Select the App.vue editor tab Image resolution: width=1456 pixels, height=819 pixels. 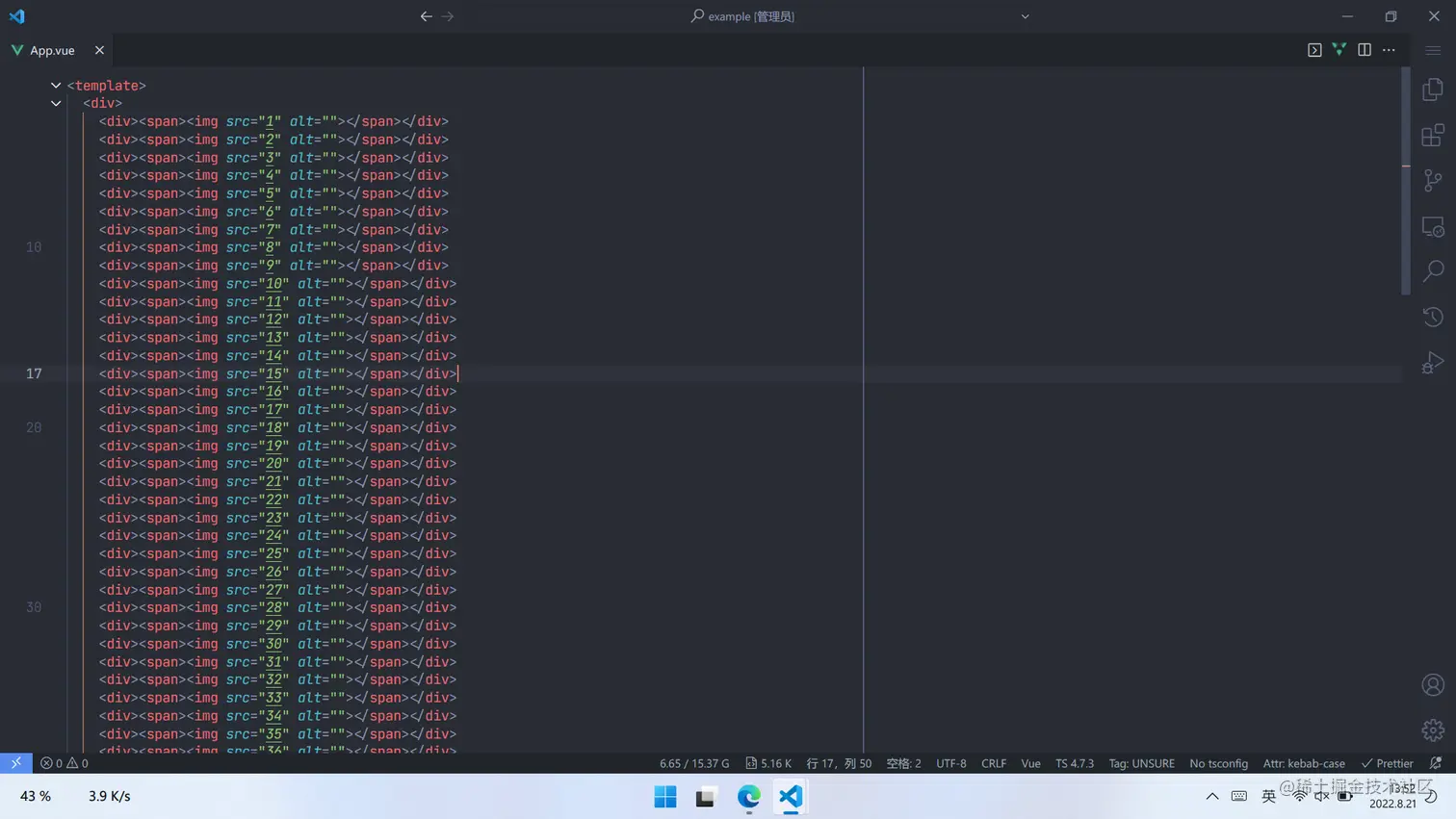pos(57,50)
